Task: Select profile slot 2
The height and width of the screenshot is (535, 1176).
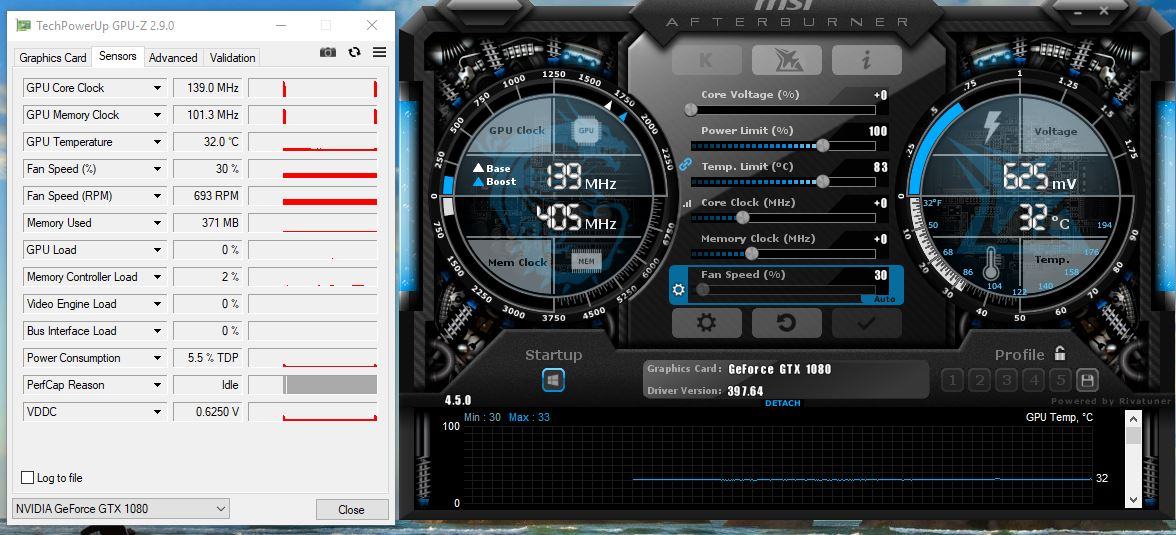Action: (980, 380)
